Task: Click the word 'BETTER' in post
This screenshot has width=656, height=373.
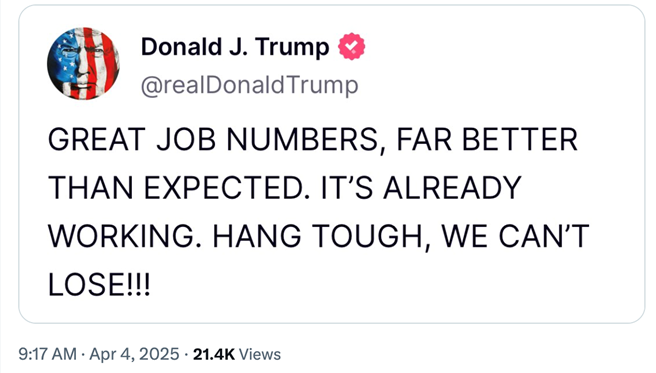Action: tap(520, 140)
